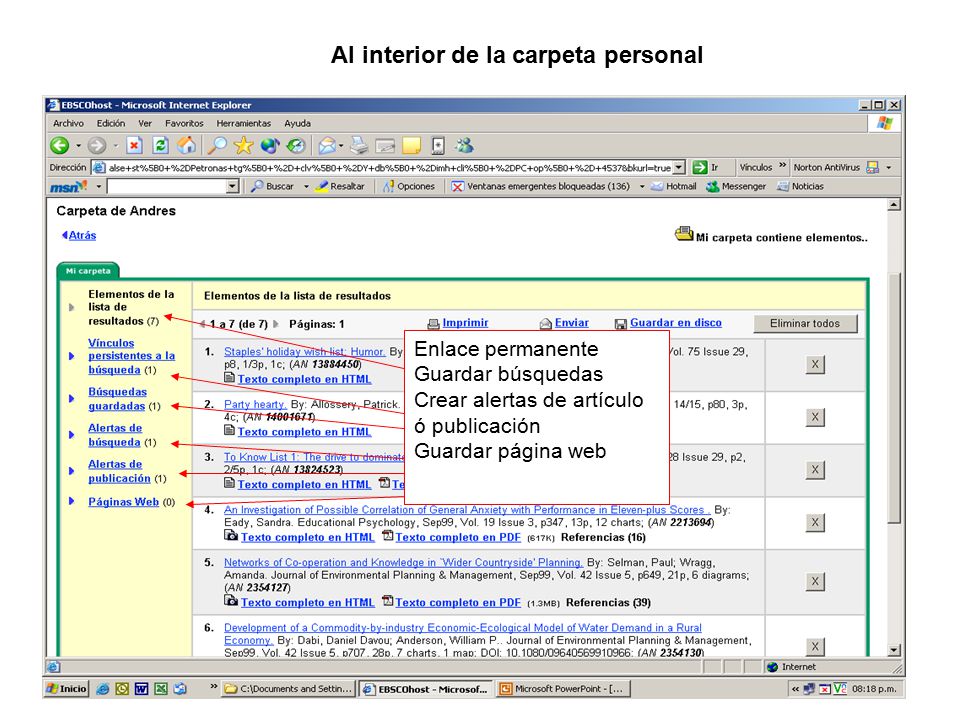Click the msn logo on the toolbar
The image size is (960, 720).
pyautogui.click(x=69, y=186)
